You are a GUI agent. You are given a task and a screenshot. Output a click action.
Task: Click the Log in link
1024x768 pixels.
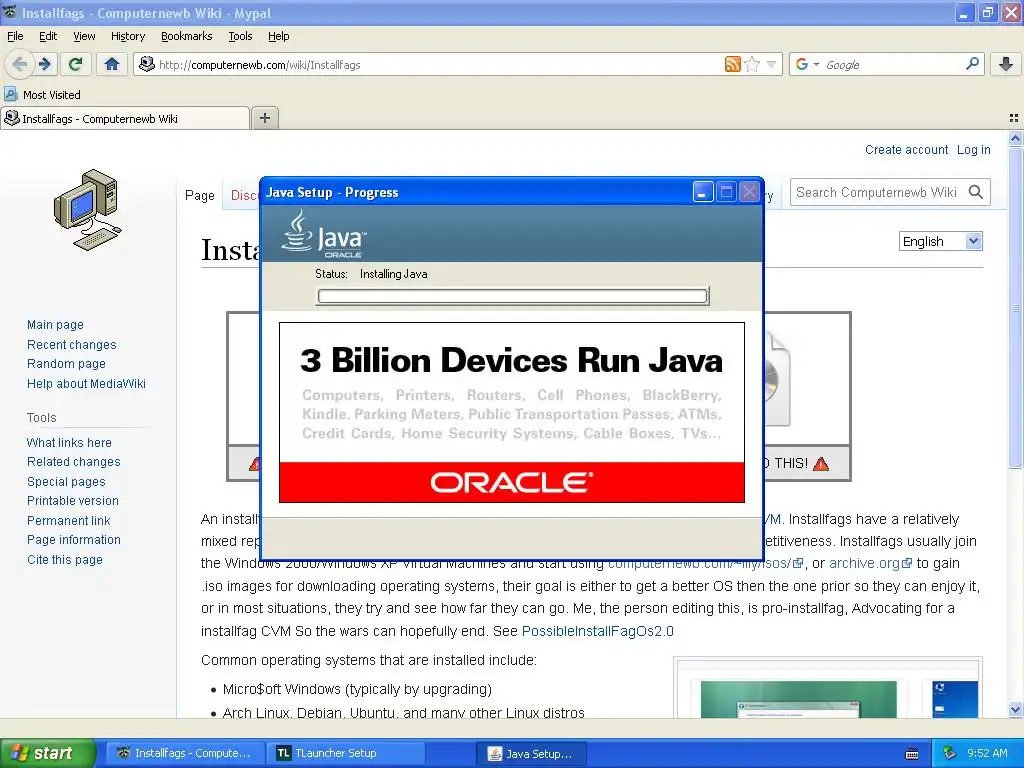[973, 150]
